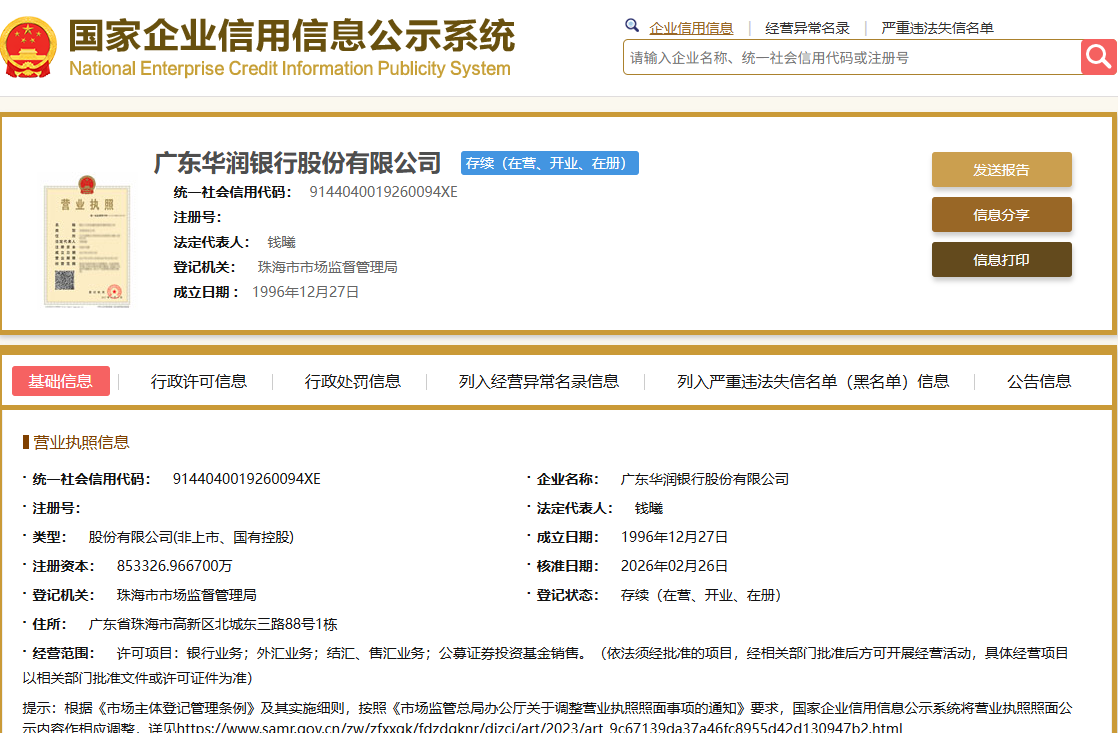Image resolution: width=1118 pixels, height=733 pixels.
Task: Open the 行政许可信息 tab
Action: point(199,381)
